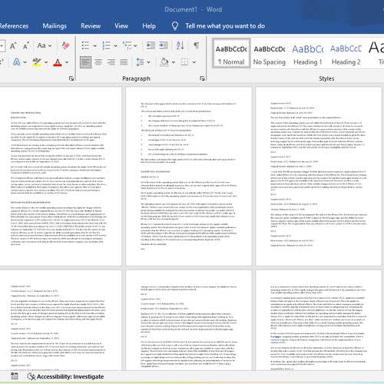Apply the Normal style

click(231, 54)
